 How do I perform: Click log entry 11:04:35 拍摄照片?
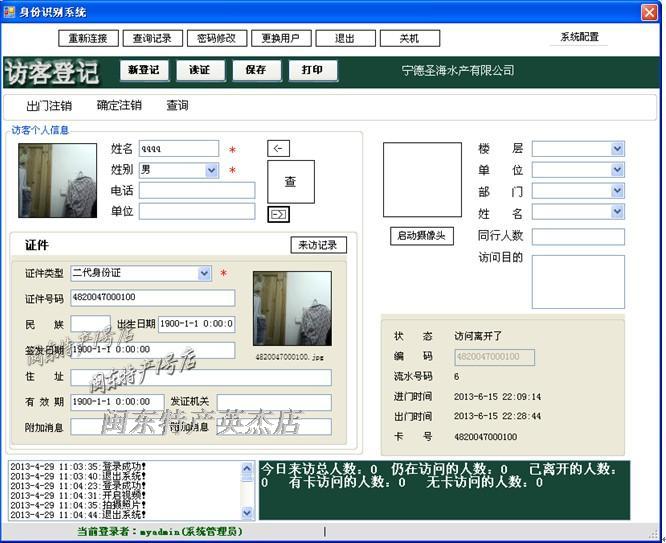78,505
